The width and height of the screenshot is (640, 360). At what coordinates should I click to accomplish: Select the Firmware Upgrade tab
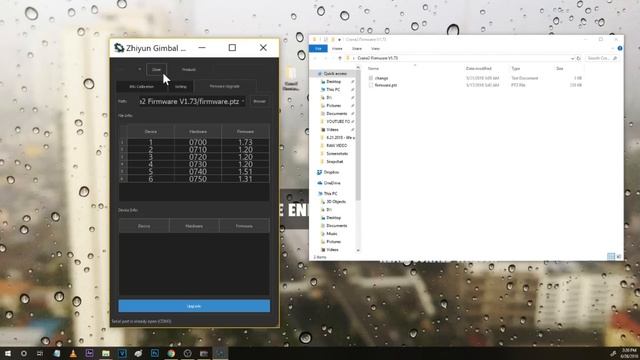(x=224, y=86)
